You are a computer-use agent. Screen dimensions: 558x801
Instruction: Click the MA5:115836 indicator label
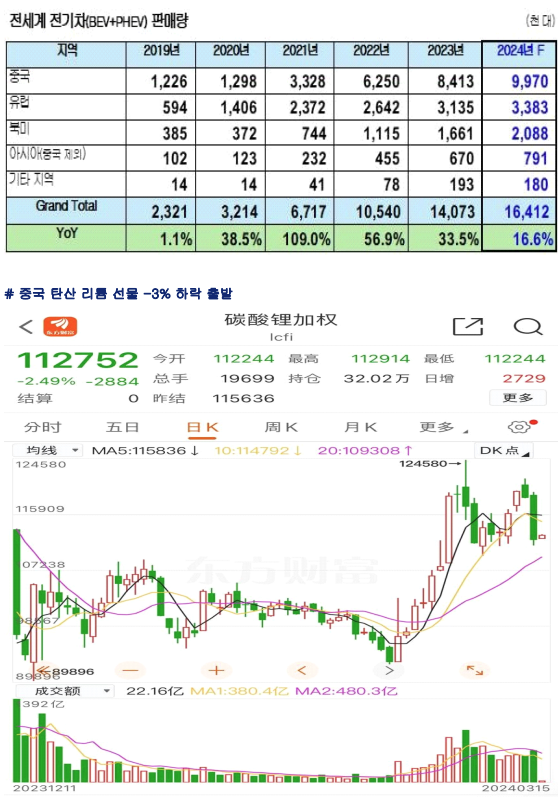click(x=146, y=451)
